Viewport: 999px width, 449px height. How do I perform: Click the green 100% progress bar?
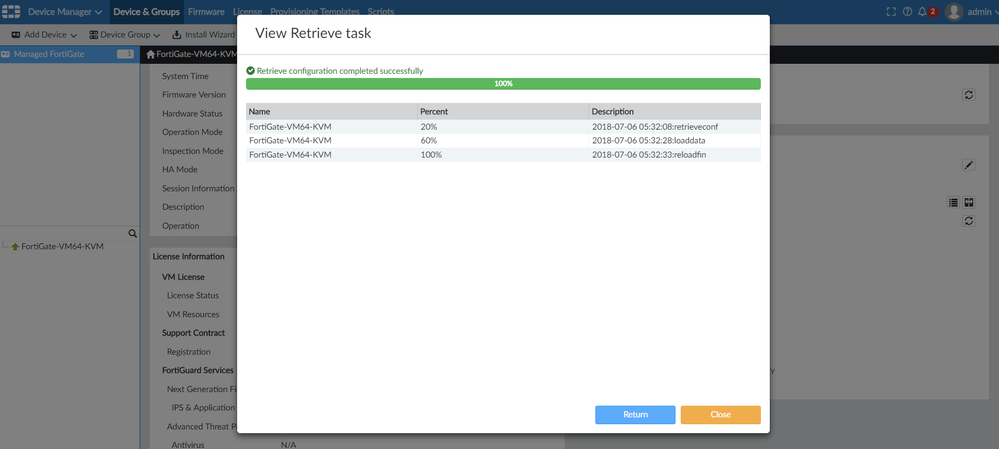coord(503,84)
